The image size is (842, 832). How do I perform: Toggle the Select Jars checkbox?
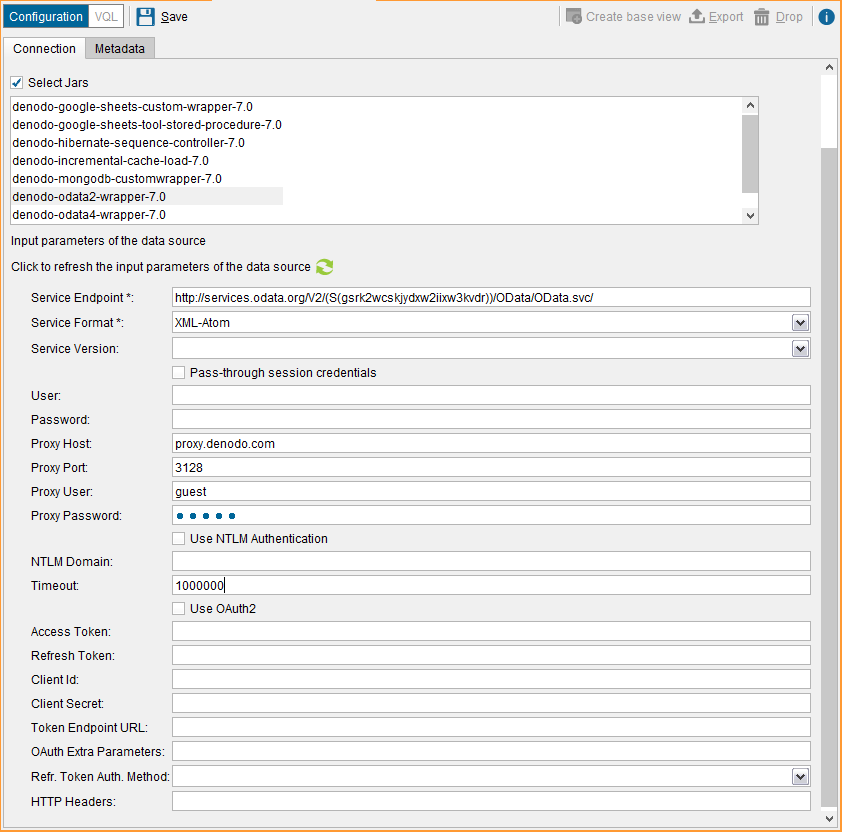17,83
